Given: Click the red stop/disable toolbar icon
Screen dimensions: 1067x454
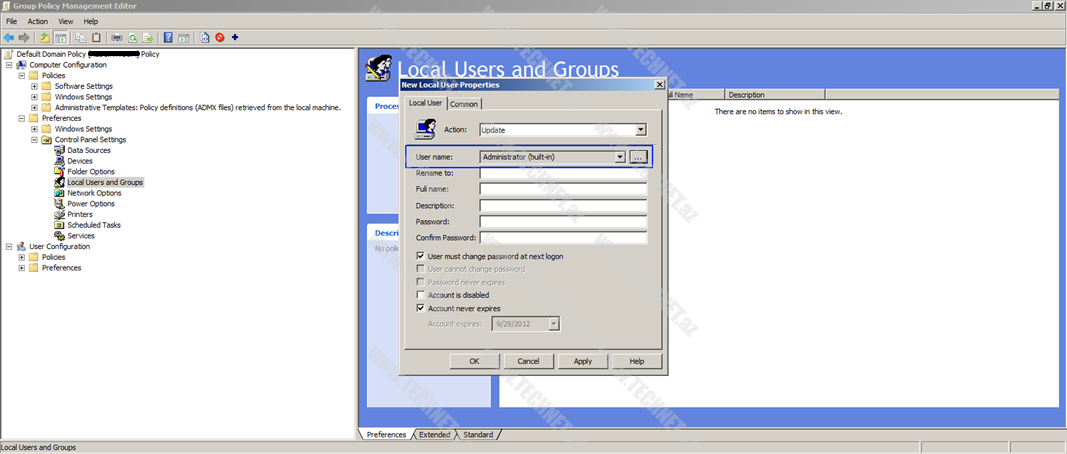Looking at the screenshot, I should point(219,38).
